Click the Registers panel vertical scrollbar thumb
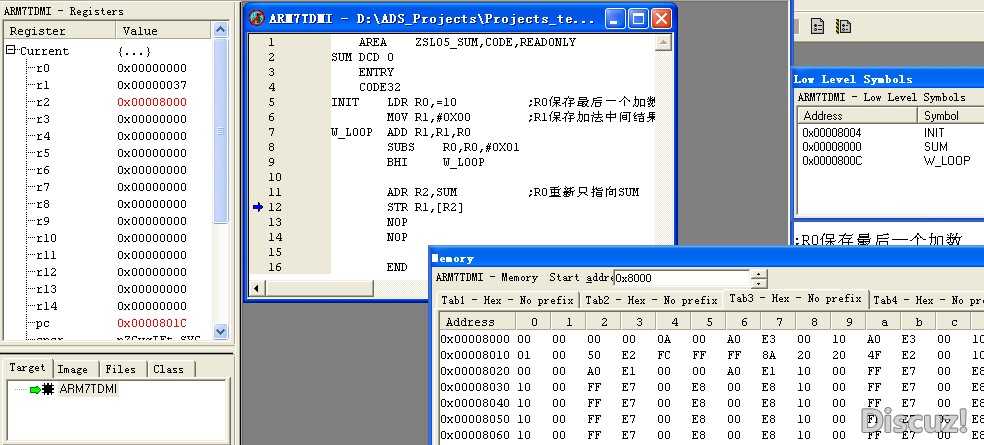Image resolution: width=984 pixels, height=445 pixels. 220,129
